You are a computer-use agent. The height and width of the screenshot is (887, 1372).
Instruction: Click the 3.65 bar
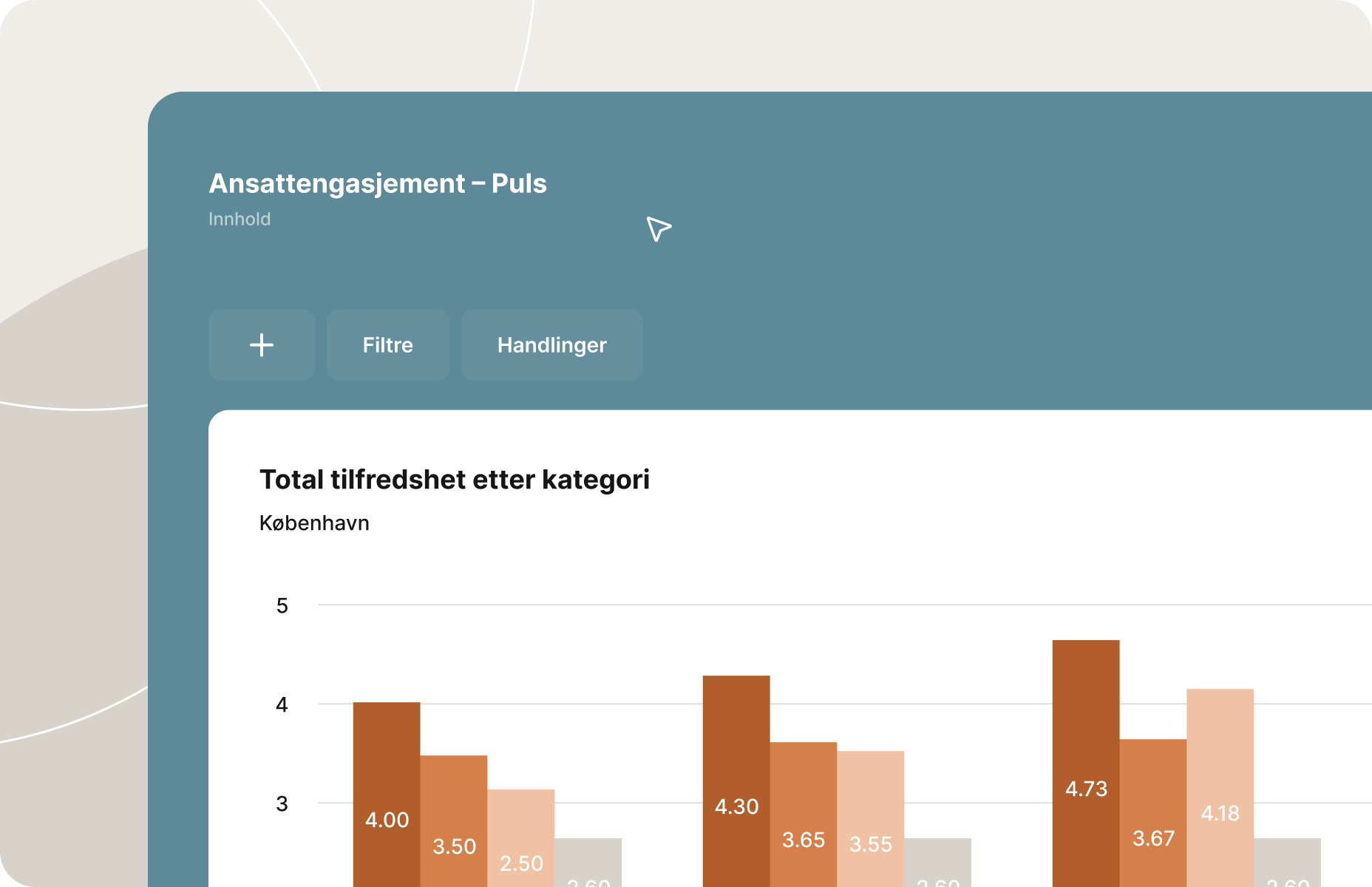[x=803, y=813]
